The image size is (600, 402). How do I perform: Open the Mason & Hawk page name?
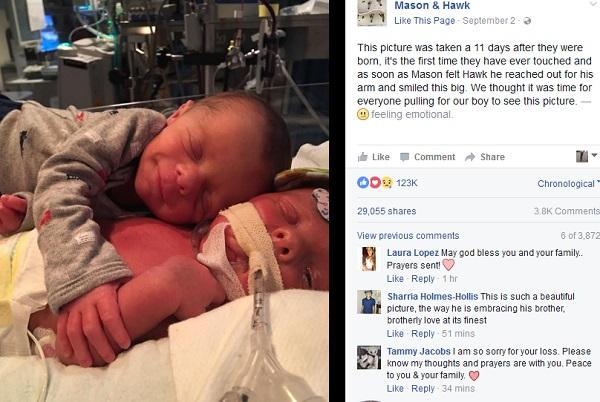[x=432, y=5]
